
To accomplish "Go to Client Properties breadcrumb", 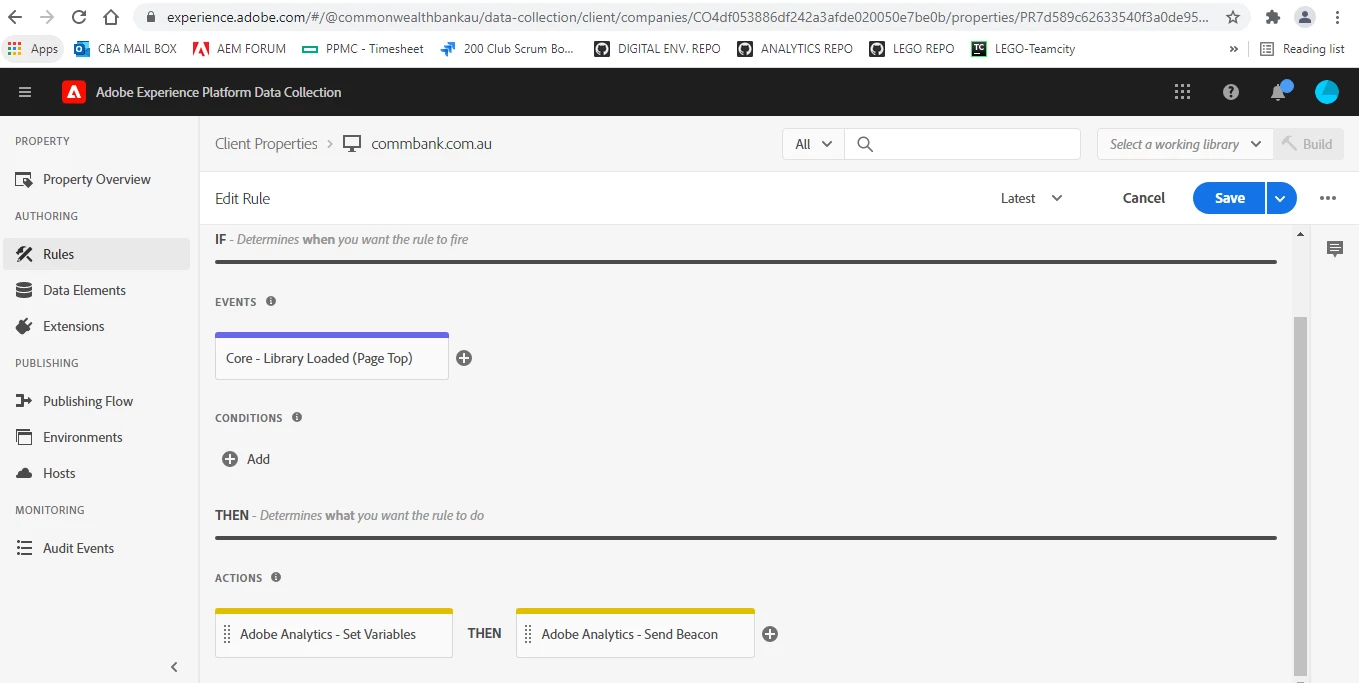I will pyautogui.click(x=266, y=144).
